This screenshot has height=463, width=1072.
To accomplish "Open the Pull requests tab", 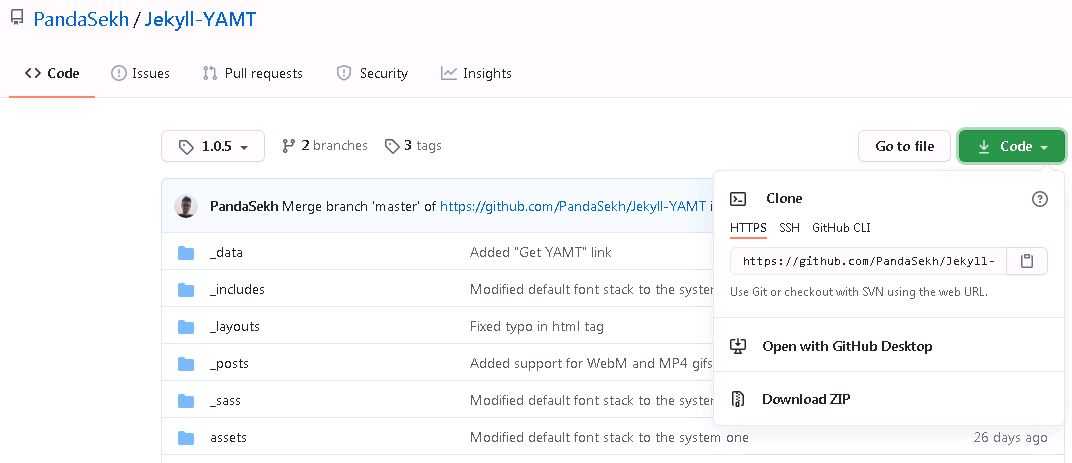I will (252, 73).
